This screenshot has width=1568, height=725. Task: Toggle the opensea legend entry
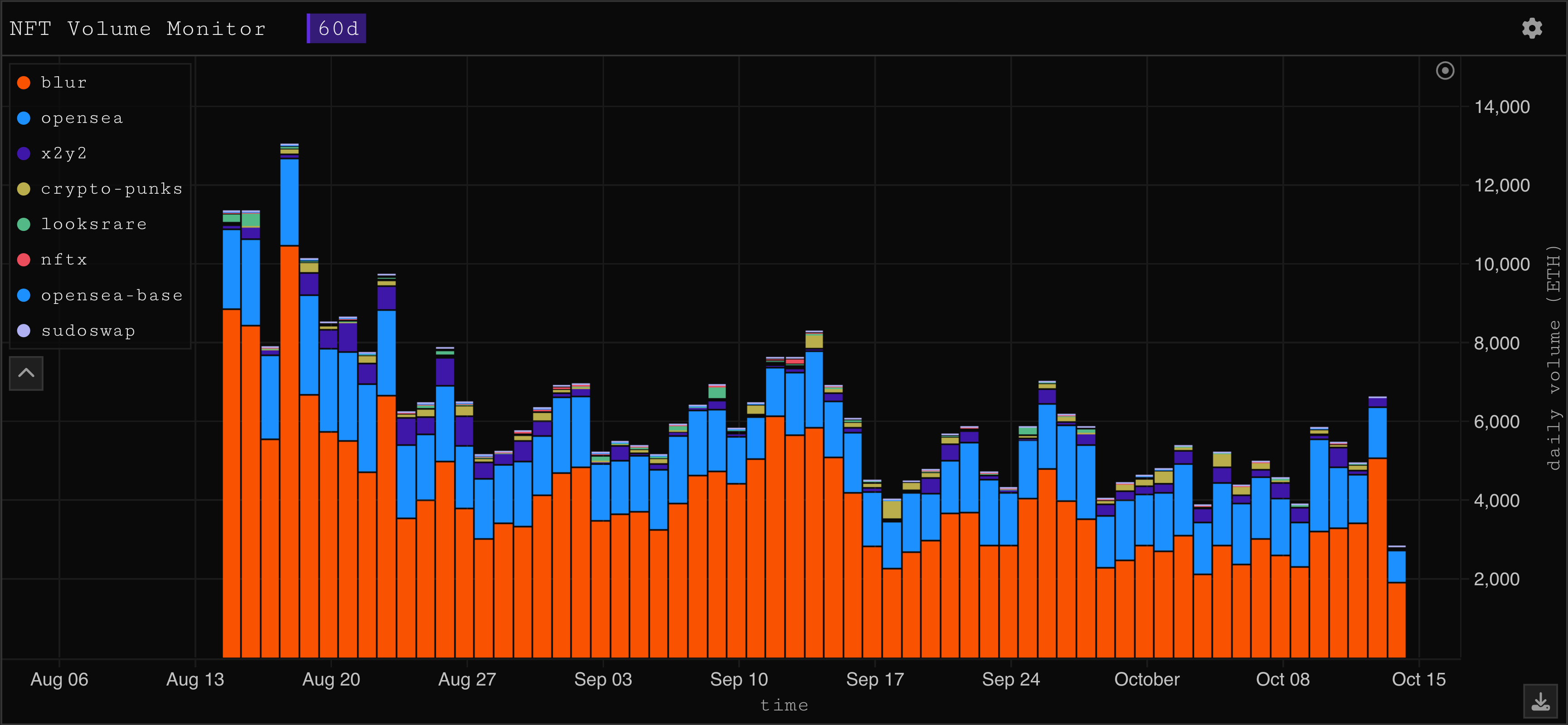click(82, 118)
